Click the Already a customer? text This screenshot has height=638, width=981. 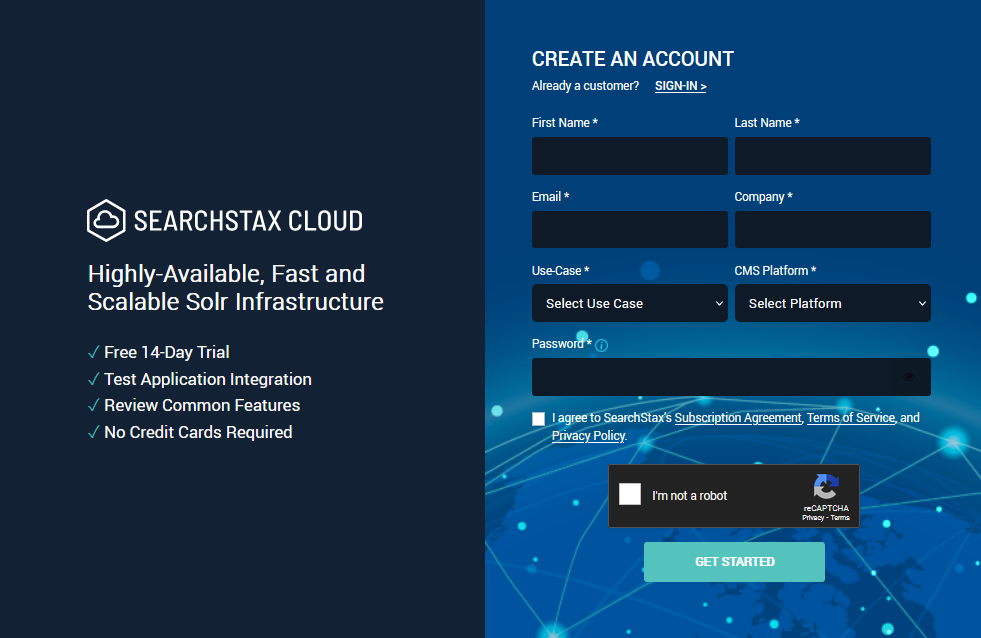(586, 86)
